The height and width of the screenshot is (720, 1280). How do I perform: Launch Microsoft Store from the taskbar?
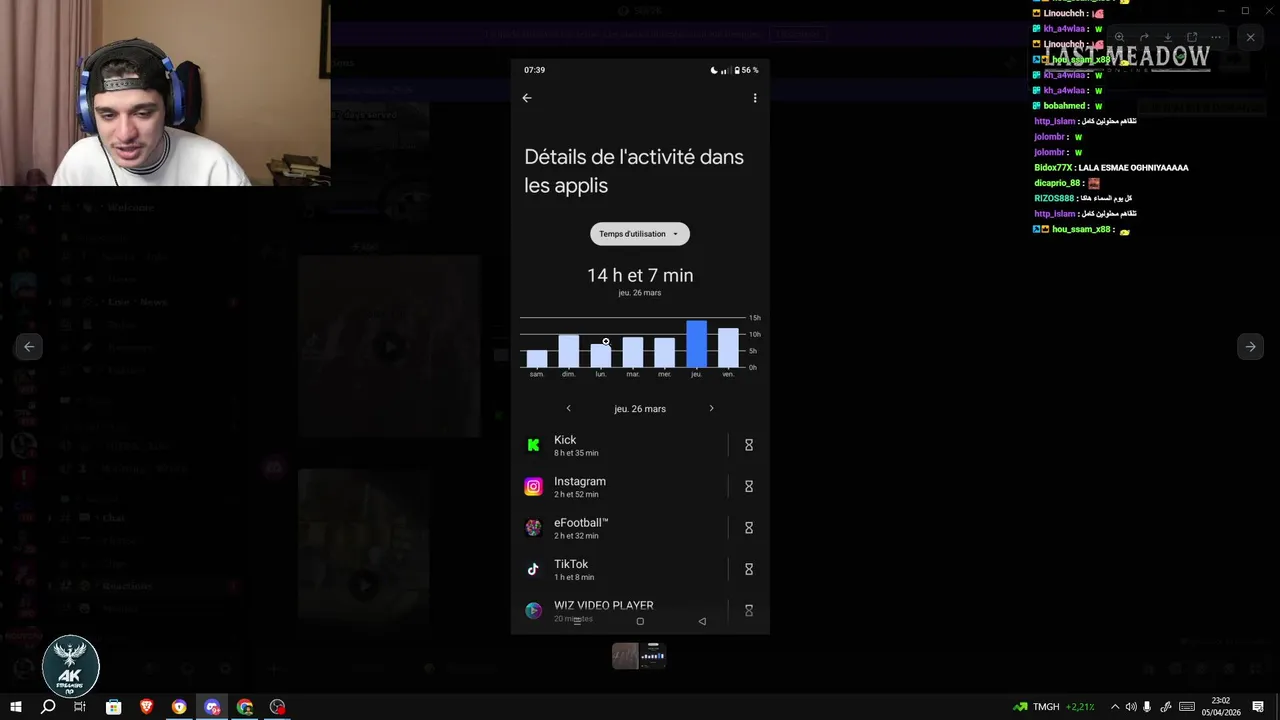pos(113,707)
